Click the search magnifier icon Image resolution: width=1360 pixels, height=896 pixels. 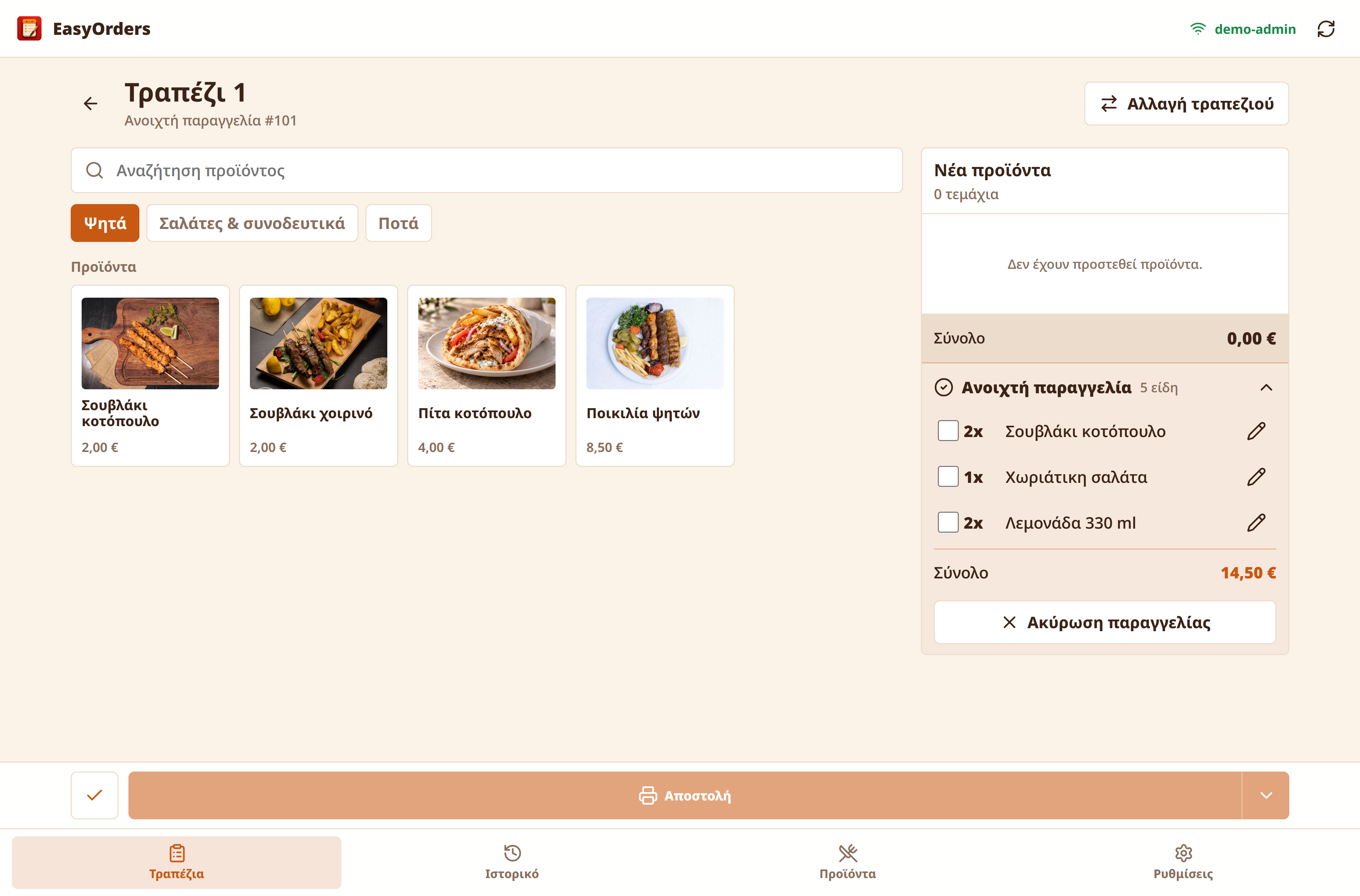[94, 170]
